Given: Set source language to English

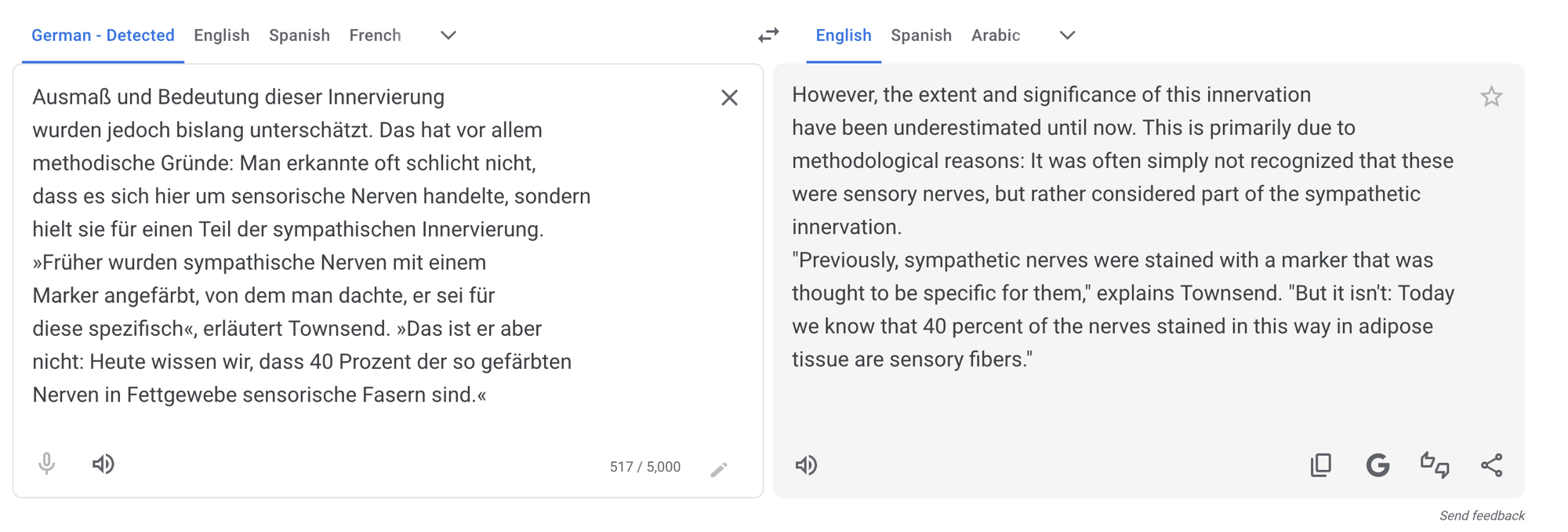Looking at the screenshot, I should [x=222, y=35].
